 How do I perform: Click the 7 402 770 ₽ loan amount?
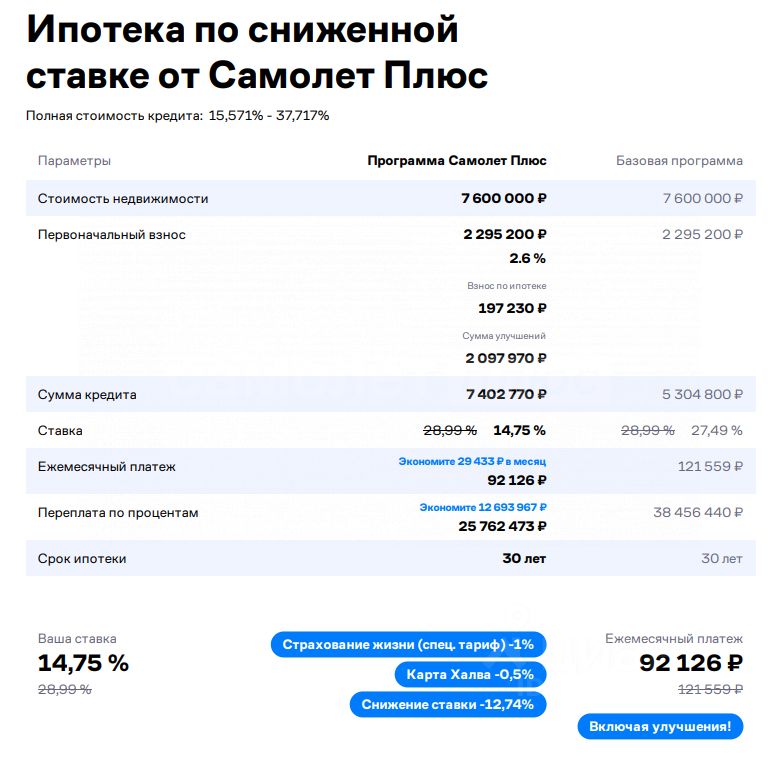click(x=506, y=395)
